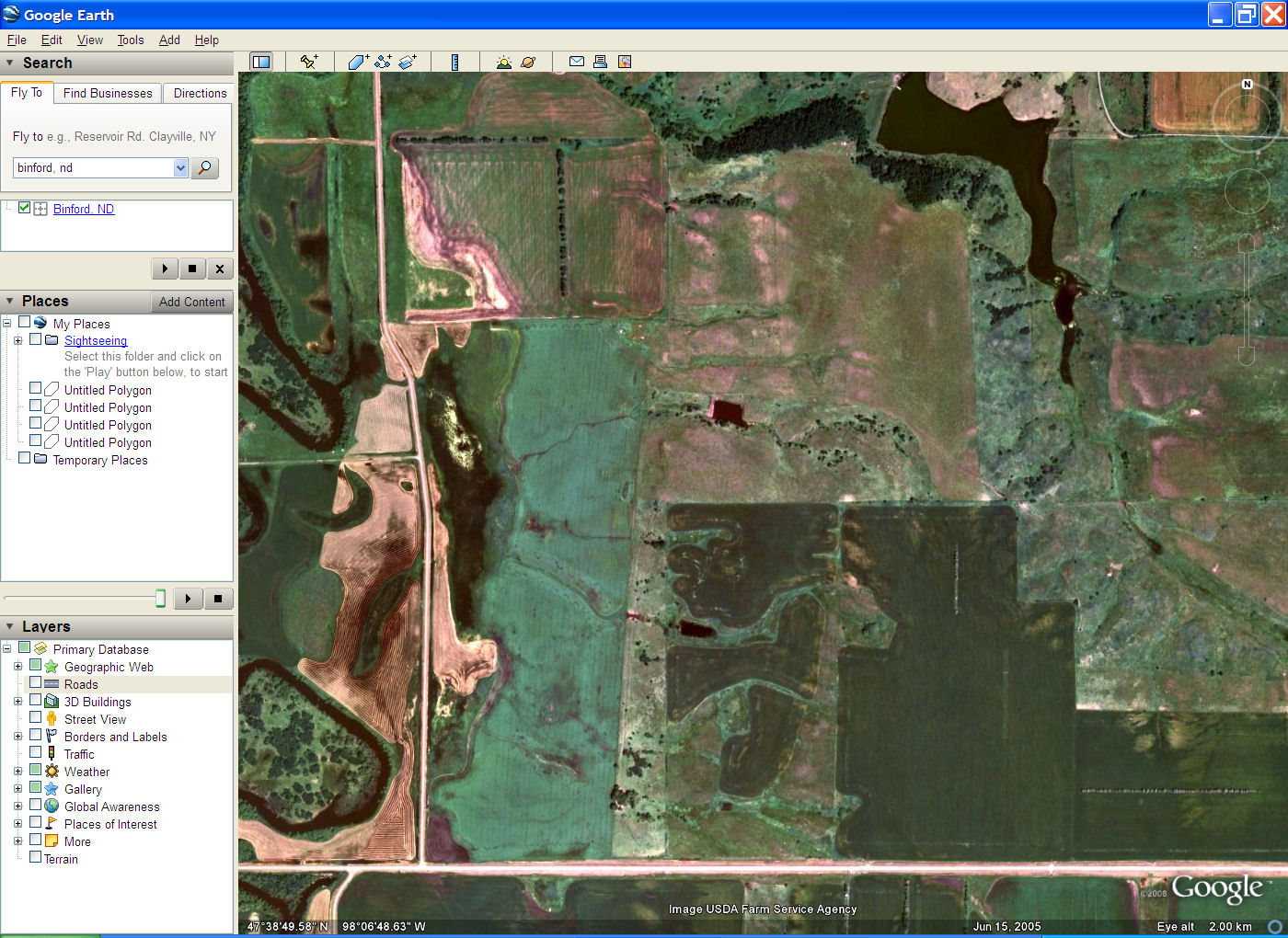1288x938 pixels.
Task: Click the search magnifier button
Action: point(204,167)
